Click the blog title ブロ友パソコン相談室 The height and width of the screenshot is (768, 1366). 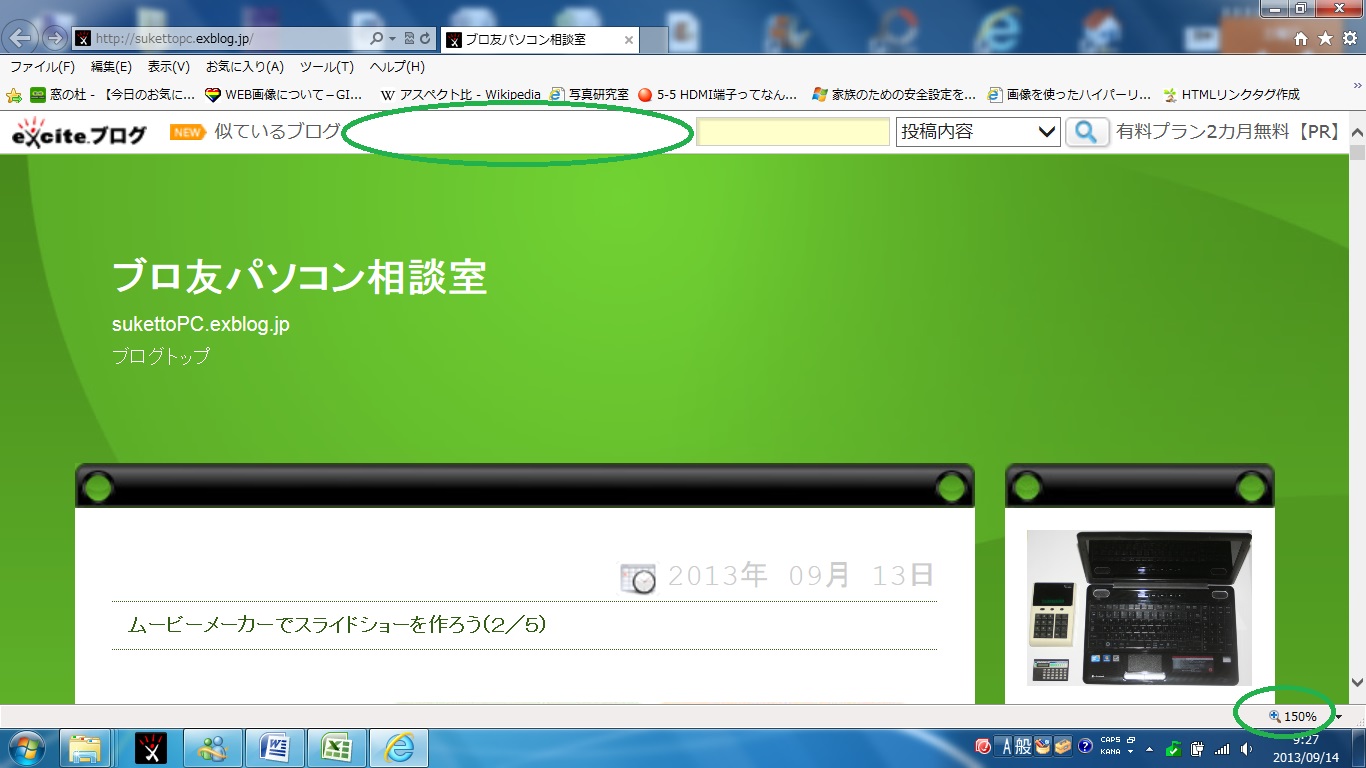coord(299,277)
